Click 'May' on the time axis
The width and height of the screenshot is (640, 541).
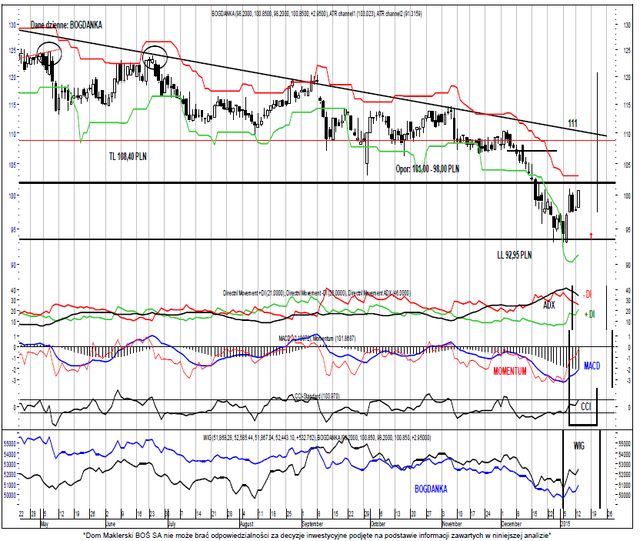click(x=45, y=523)
